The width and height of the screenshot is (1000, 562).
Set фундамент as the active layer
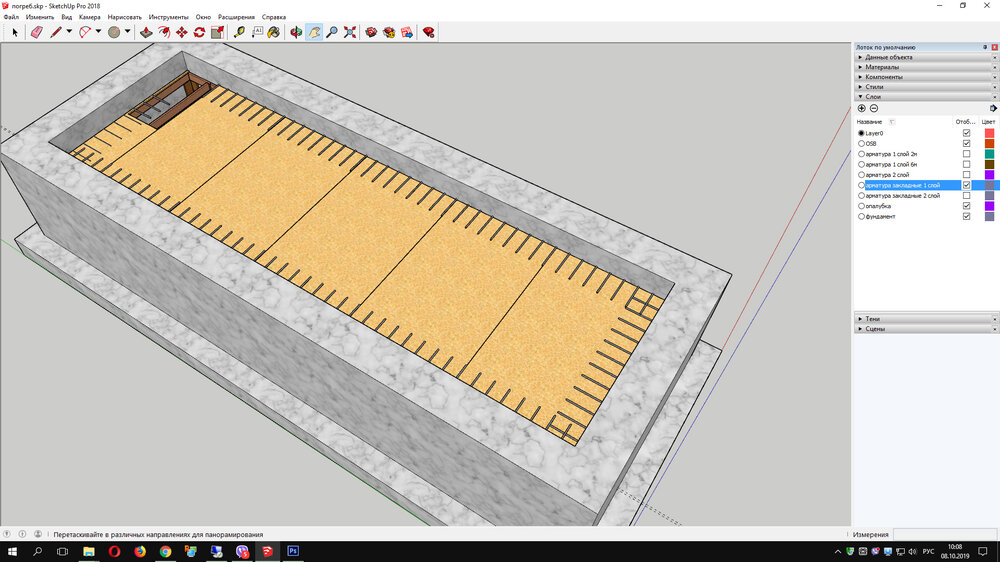[861, 217]
